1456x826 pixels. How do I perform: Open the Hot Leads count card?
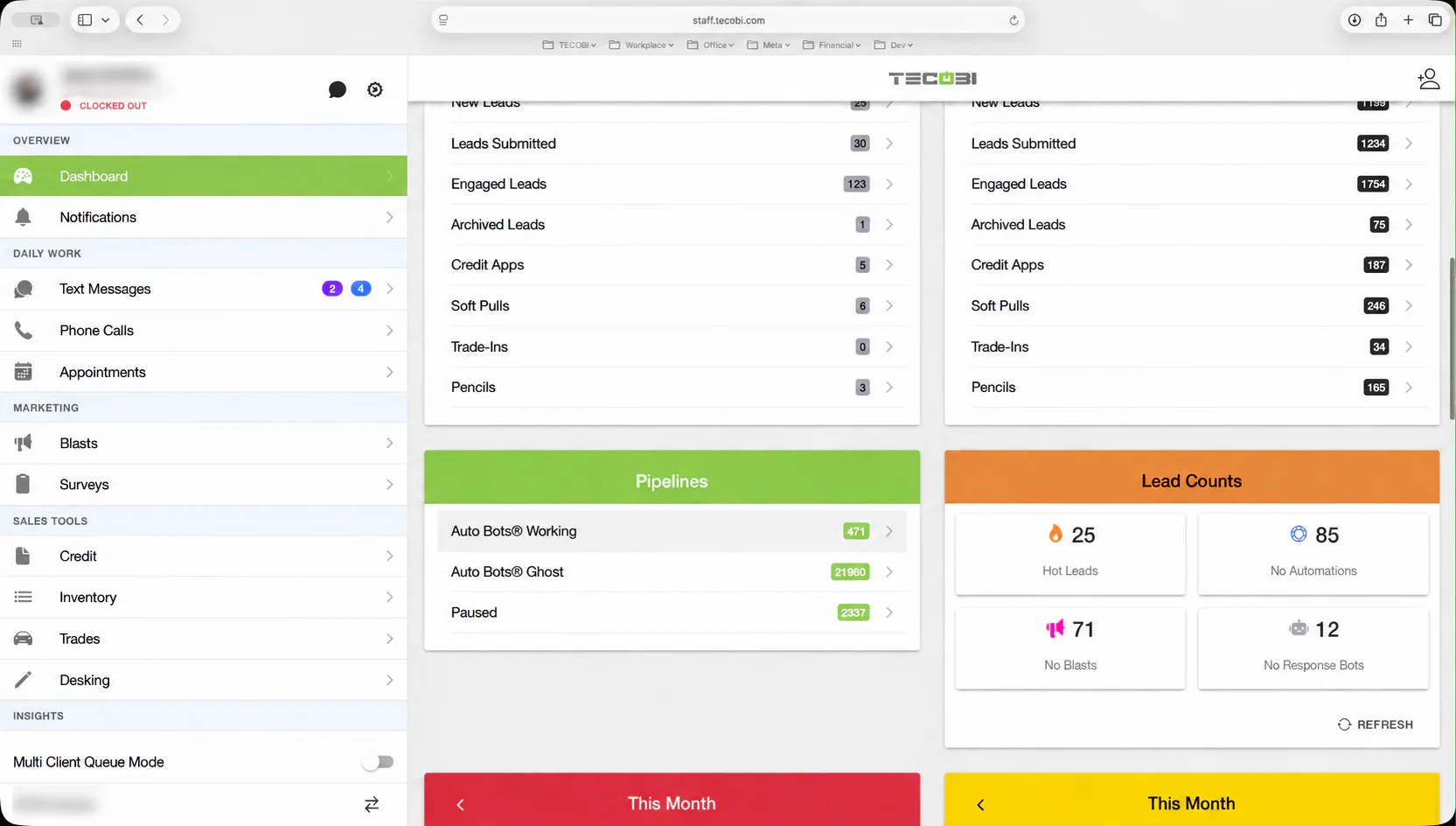tap(1069, 554)
